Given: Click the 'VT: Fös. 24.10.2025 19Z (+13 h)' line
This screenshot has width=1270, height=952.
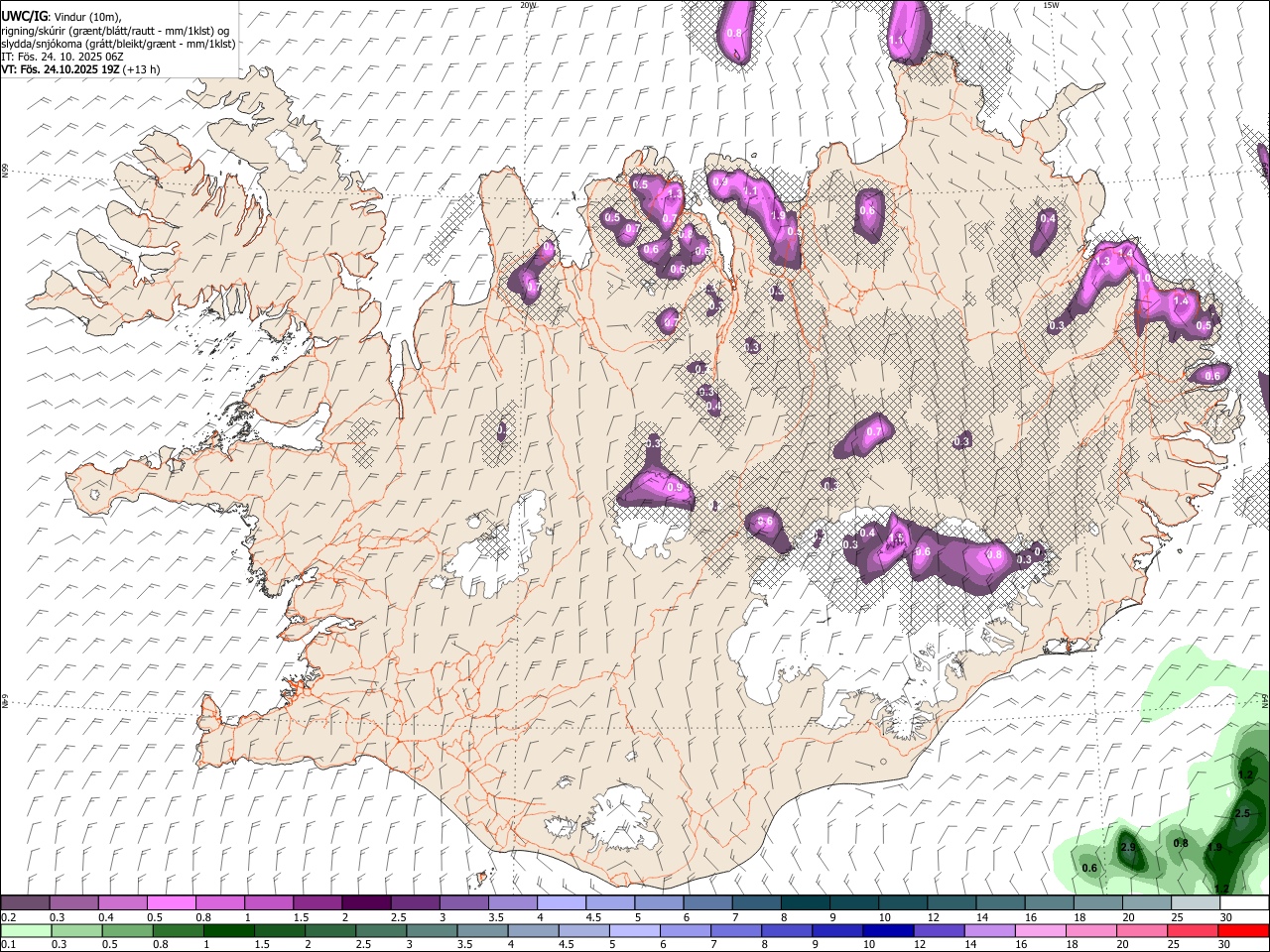Looking at the screenshot, I should (80, 69).
